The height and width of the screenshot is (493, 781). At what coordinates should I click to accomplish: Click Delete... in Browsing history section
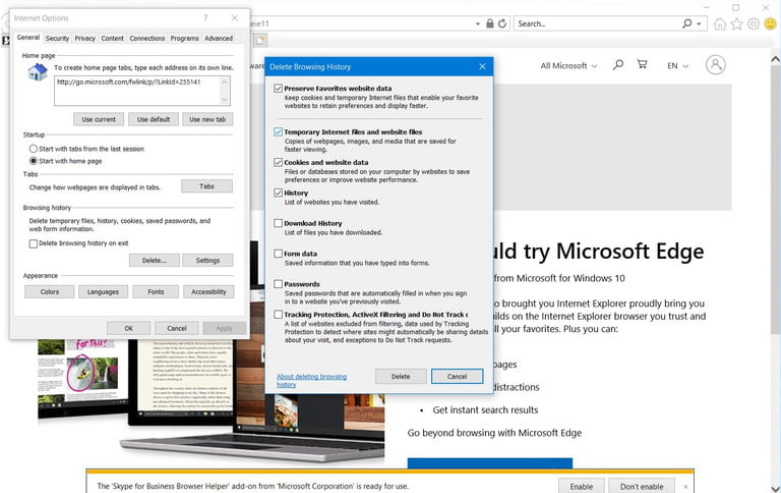click(154, 260)
